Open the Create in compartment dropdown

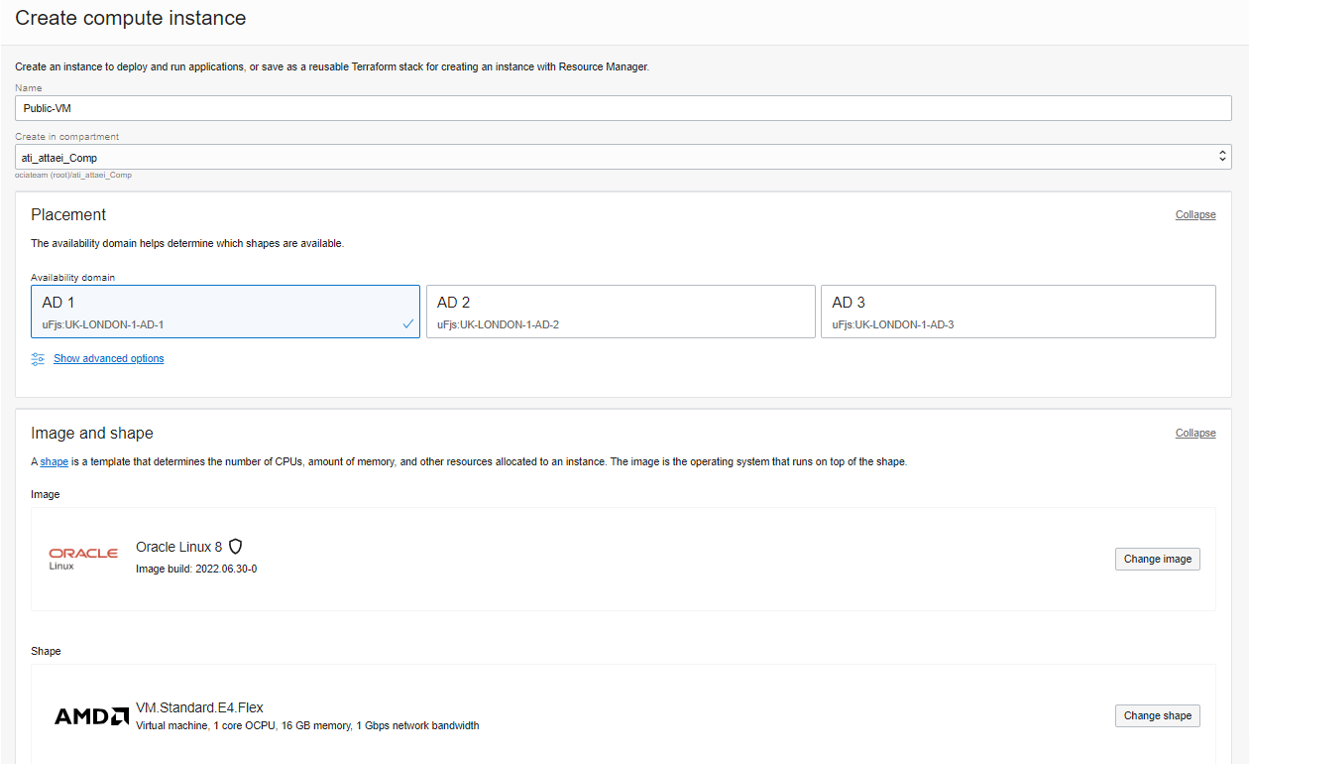coord(622,157)
